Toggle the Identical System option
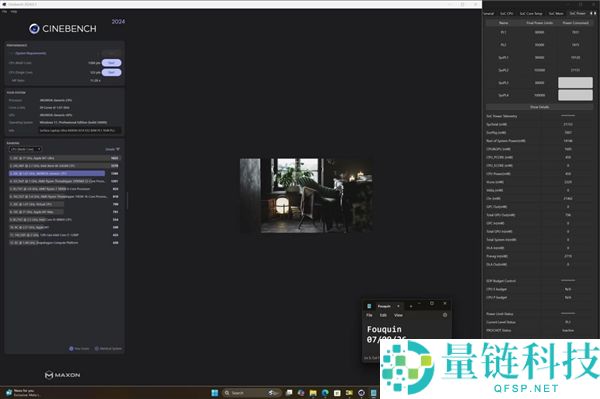Viewport: 600px width, 399px height. (108, 349)
